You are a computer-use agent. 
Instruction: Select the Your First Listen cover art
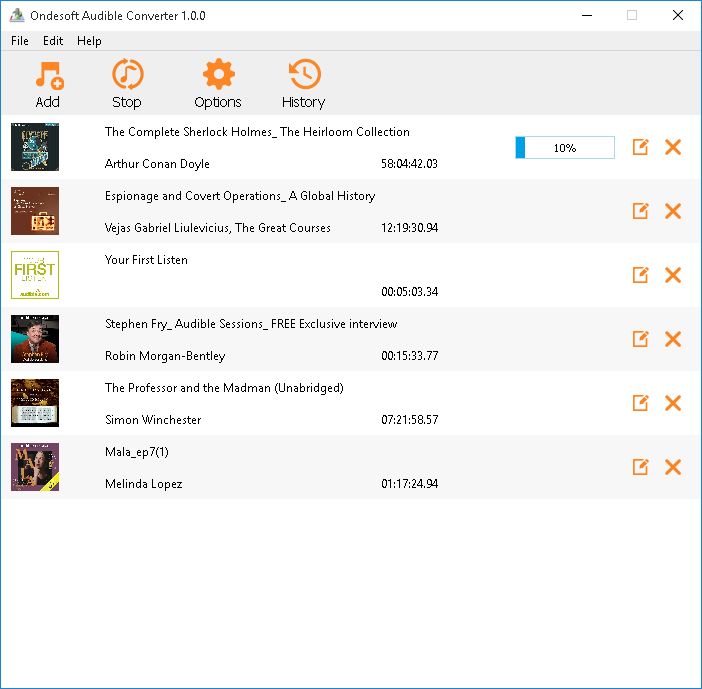click(x=35, y=275)
